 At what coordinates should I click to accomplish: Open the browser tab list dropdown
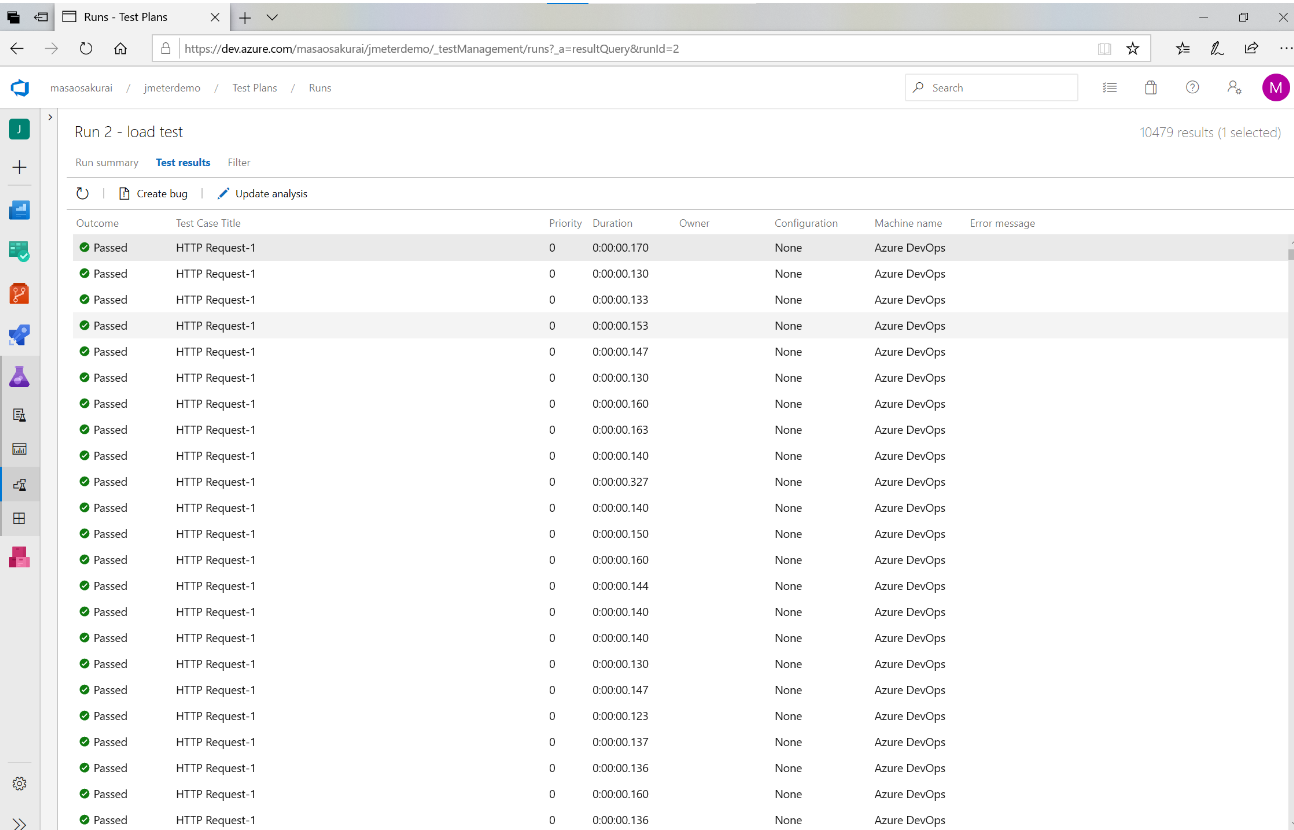point(273,17)
